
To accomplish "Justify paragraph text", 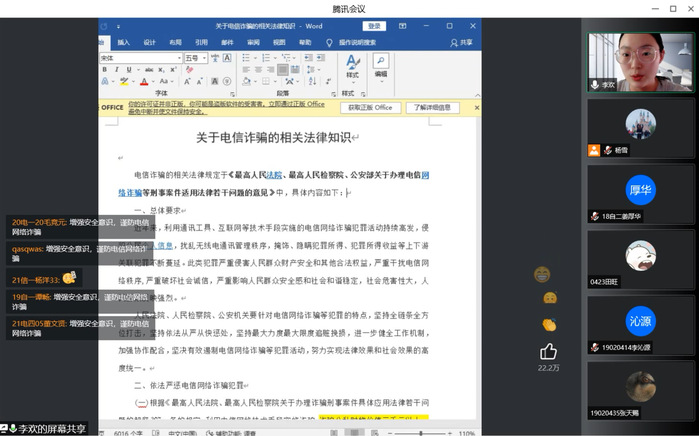I will pyautogui.click(x=283, y=70).
